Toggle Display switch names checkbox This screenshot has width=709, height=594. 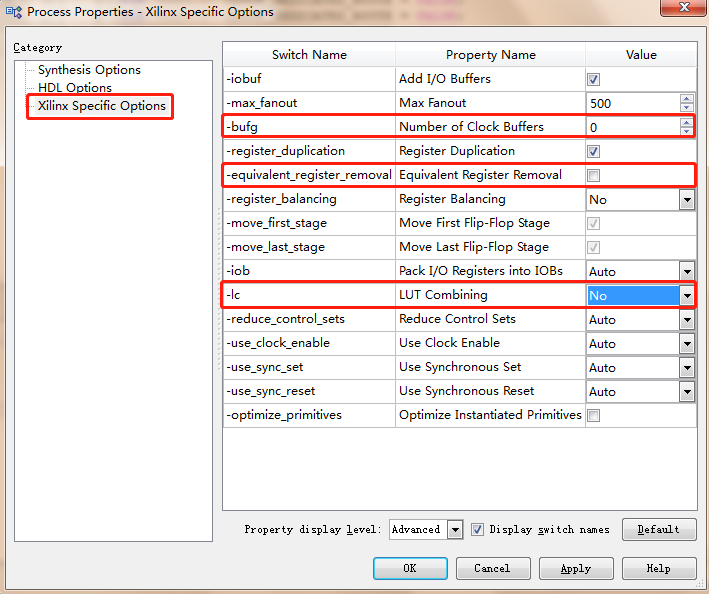click(x=477, y=529)
